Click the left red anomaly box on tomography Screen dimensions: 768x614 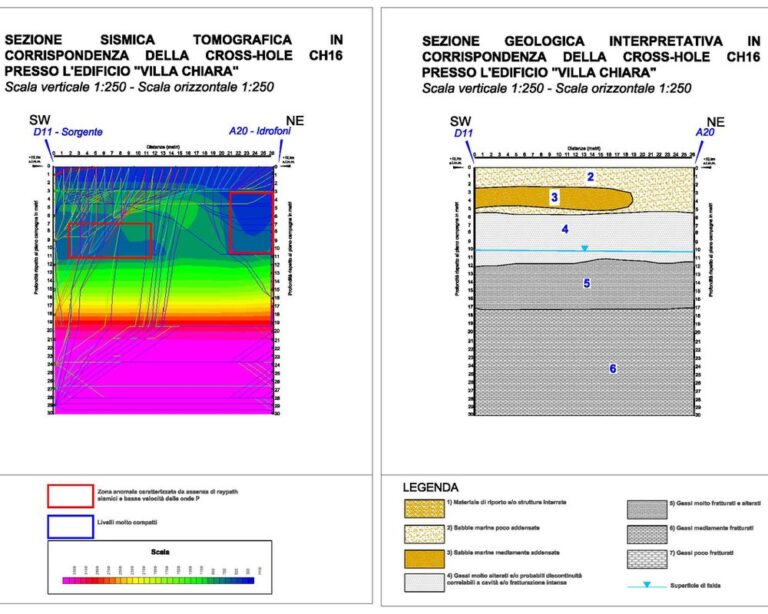[110, 240]
